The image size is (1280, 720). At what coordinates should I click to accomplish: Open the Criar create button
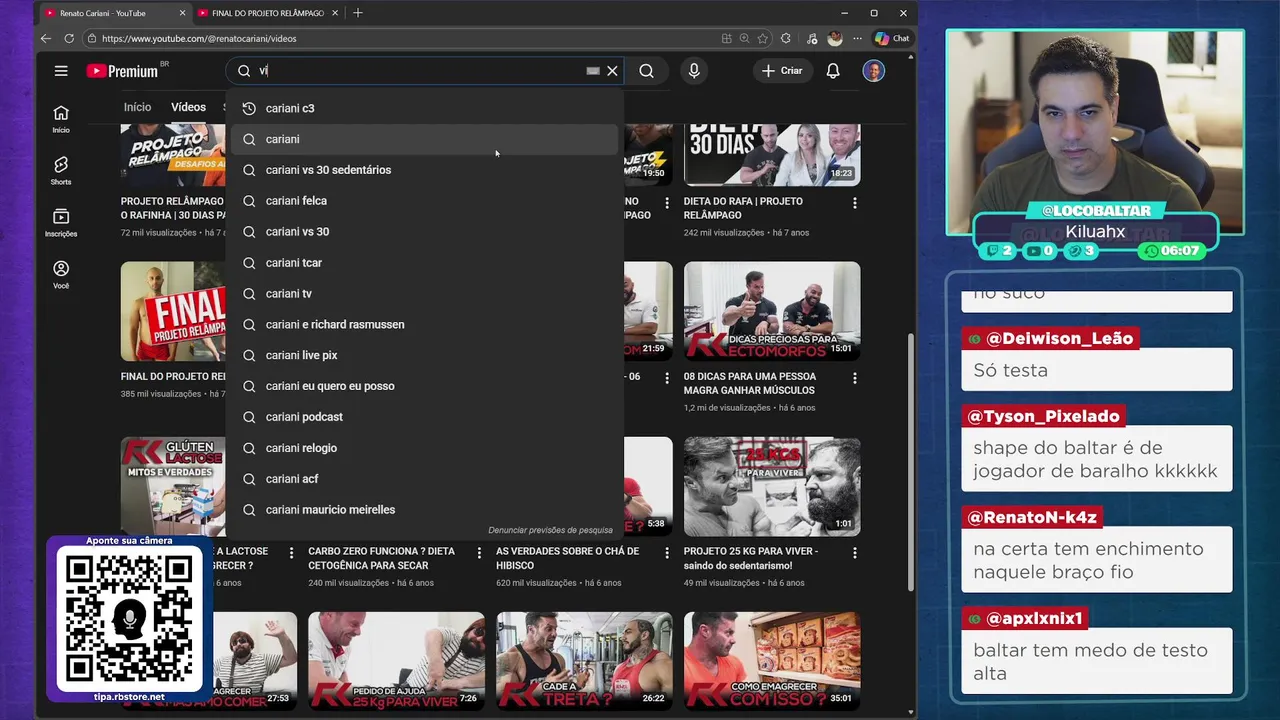782,71
